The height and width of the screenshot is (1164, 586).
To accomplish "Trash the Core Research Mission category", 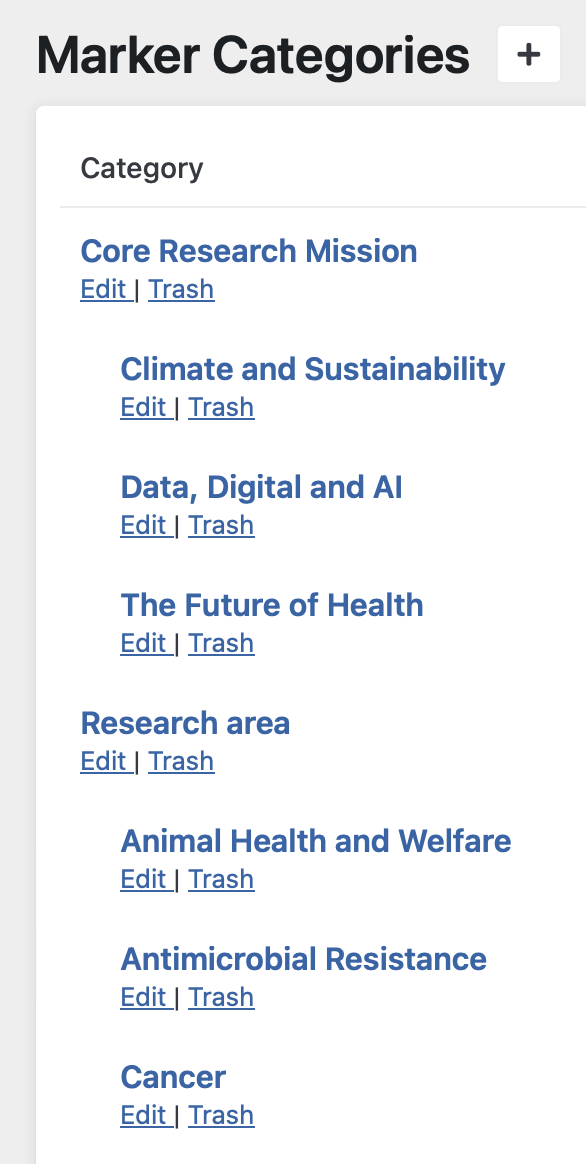I will 181,289.
